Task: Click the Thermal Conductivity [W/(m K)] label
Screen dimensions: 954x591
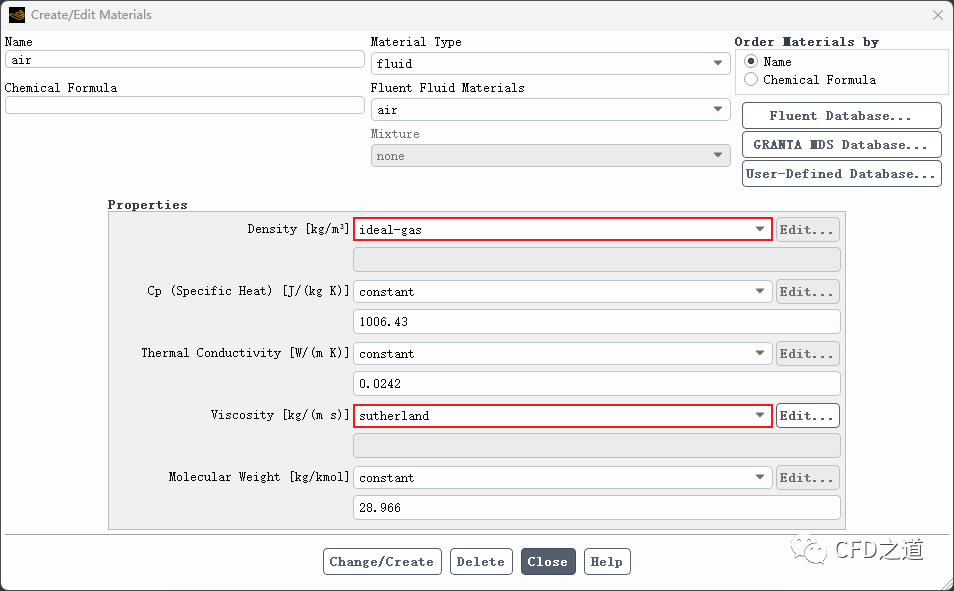Action: (x=245, y=353)
